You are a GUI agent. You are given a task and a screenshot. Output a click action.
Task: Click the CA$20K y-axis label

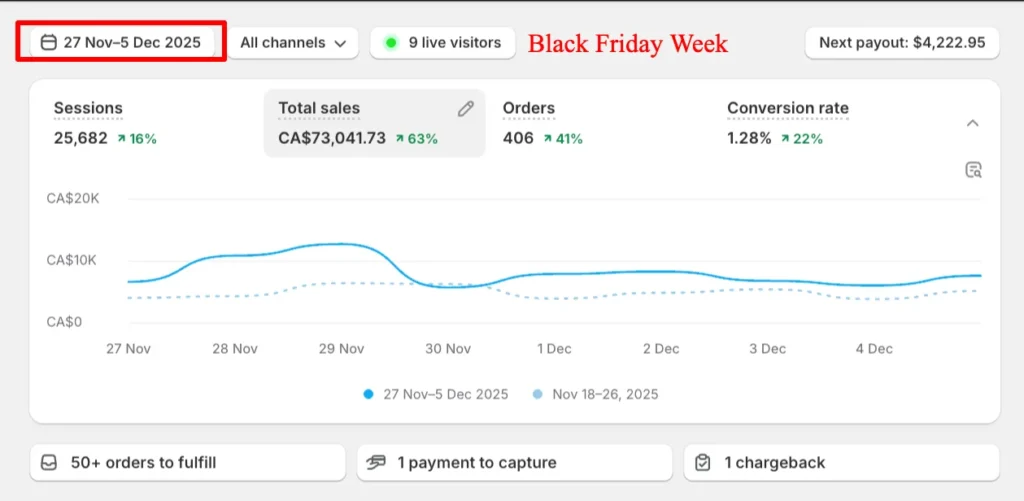pyautogui.click(x=73, y=199)
